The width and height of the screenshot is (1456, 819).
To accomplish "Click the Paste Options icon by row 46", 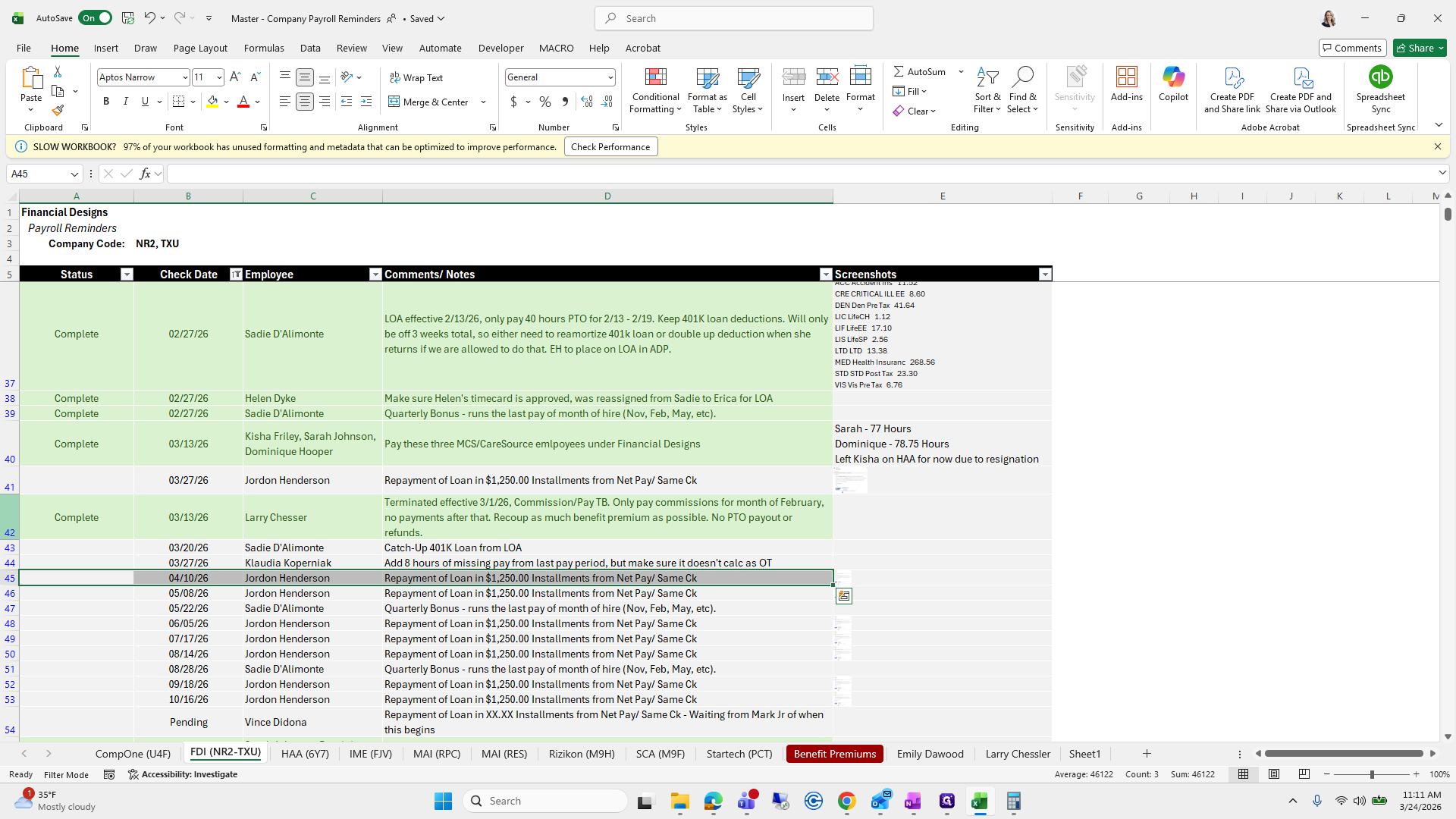I will click(x=844, y=597).
